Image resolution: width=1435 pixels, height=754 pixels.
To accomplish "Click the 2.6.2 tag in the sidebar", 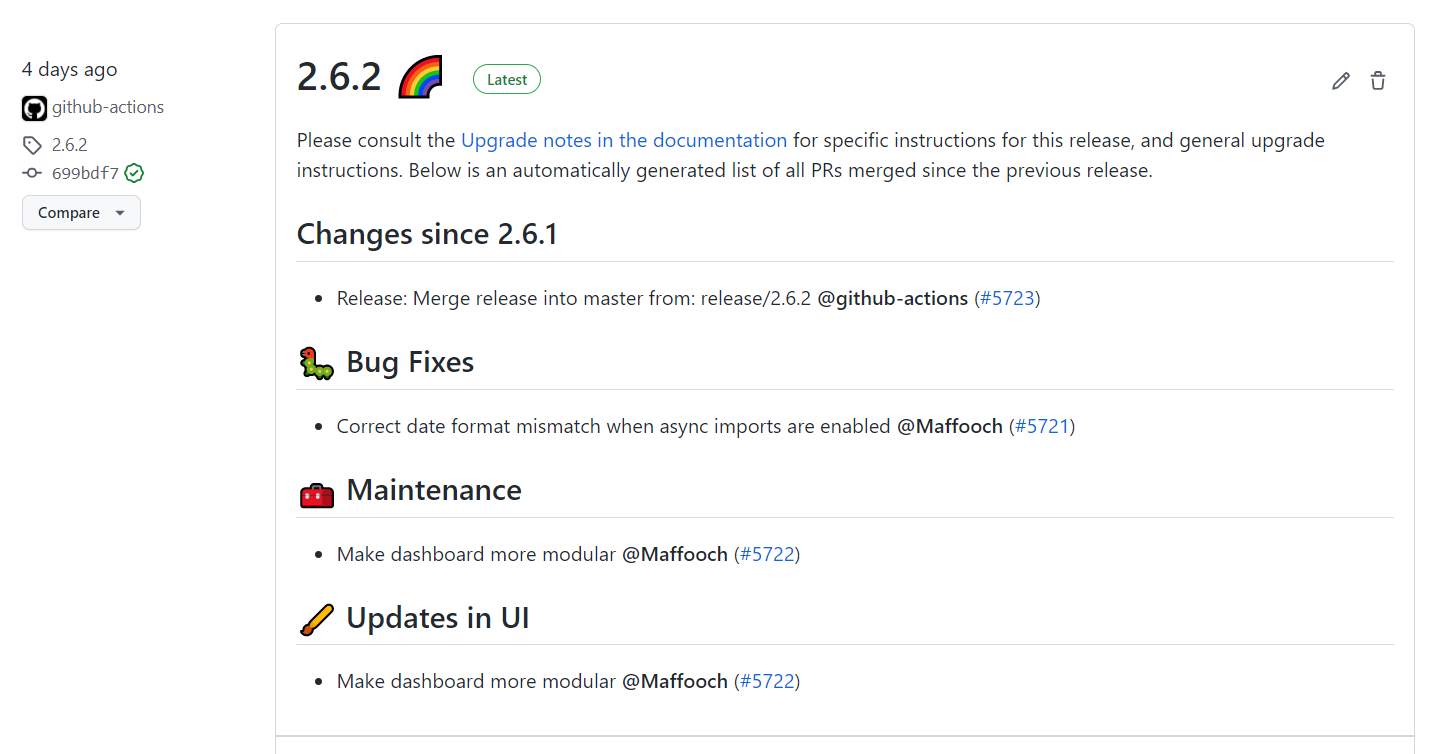I will click(x=68, y=144).
